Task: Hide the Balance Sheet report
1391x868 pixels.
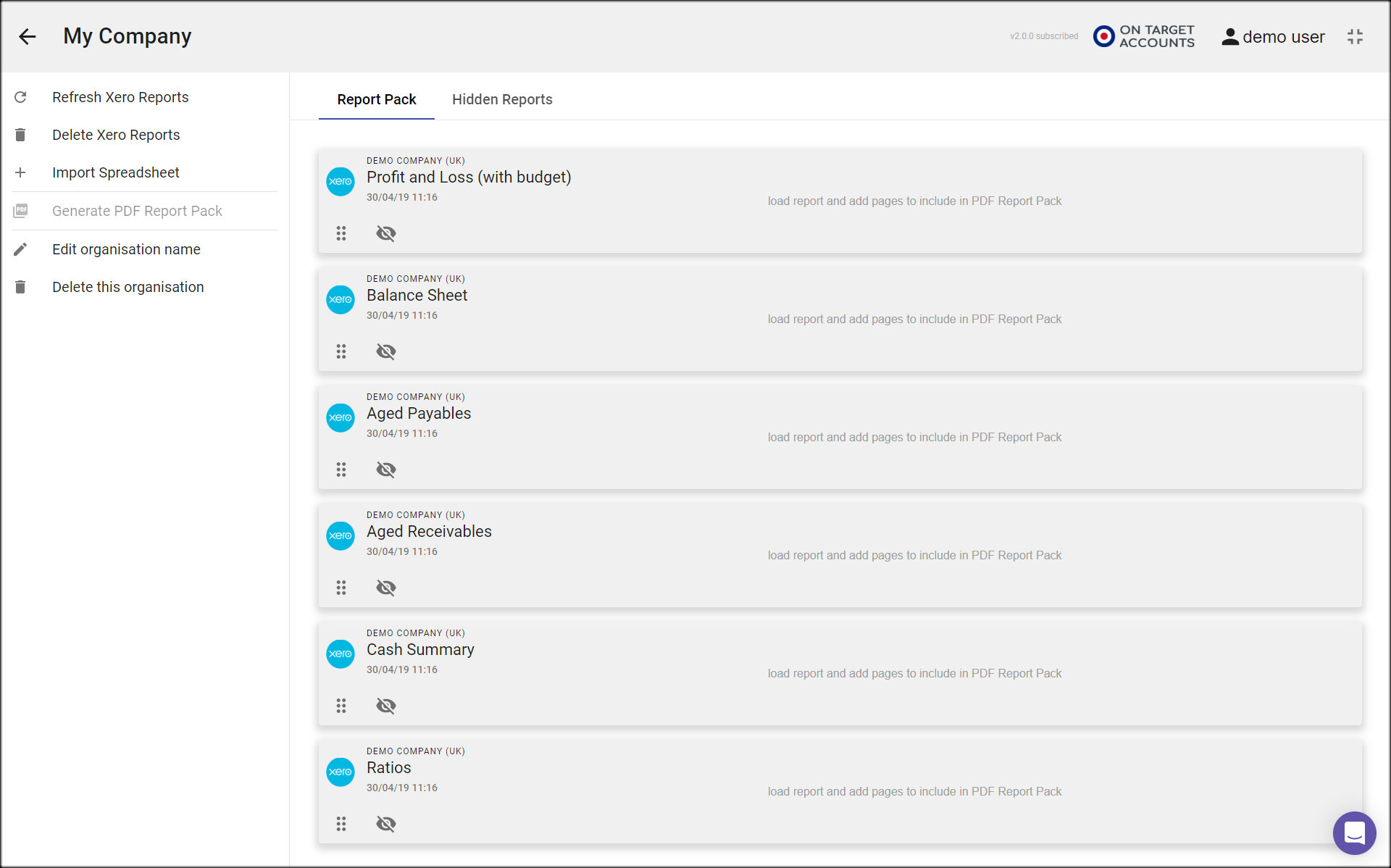Action: [x=386, y=351]
